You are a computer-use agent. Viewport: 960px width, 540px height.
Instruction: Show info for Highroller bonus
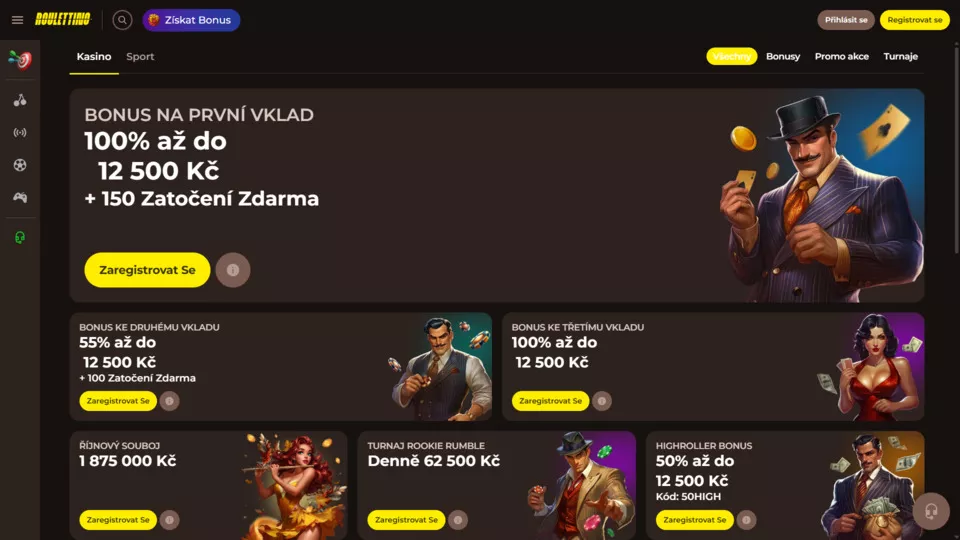coord(746,520)
